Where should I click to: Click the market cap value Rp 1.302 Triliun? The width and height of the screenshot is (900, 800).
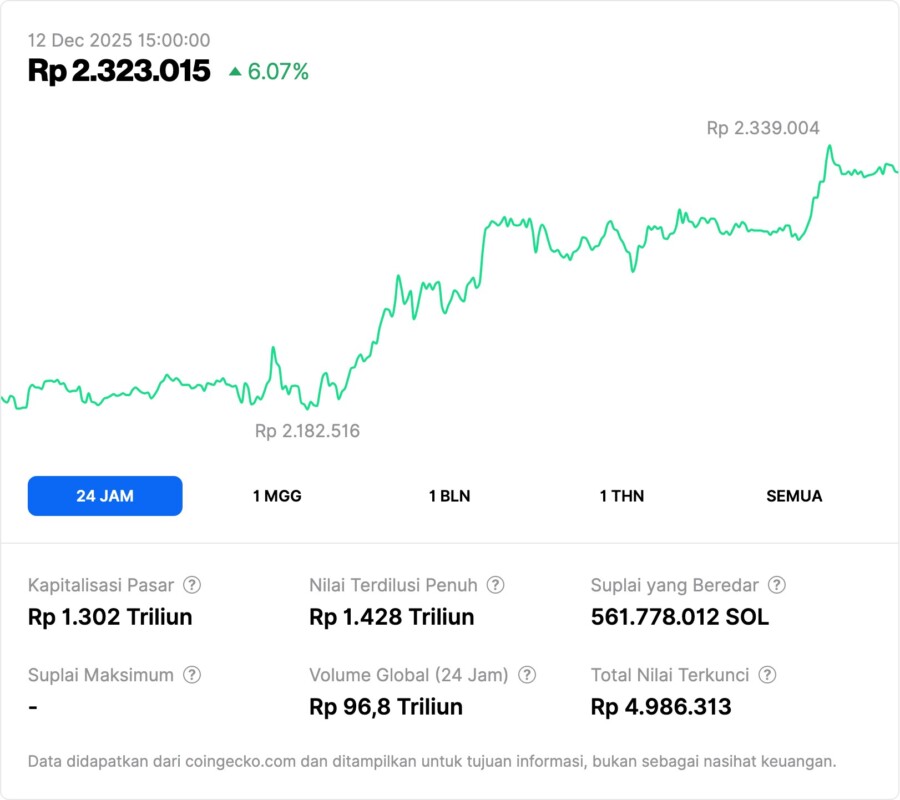tap(110, 617)
